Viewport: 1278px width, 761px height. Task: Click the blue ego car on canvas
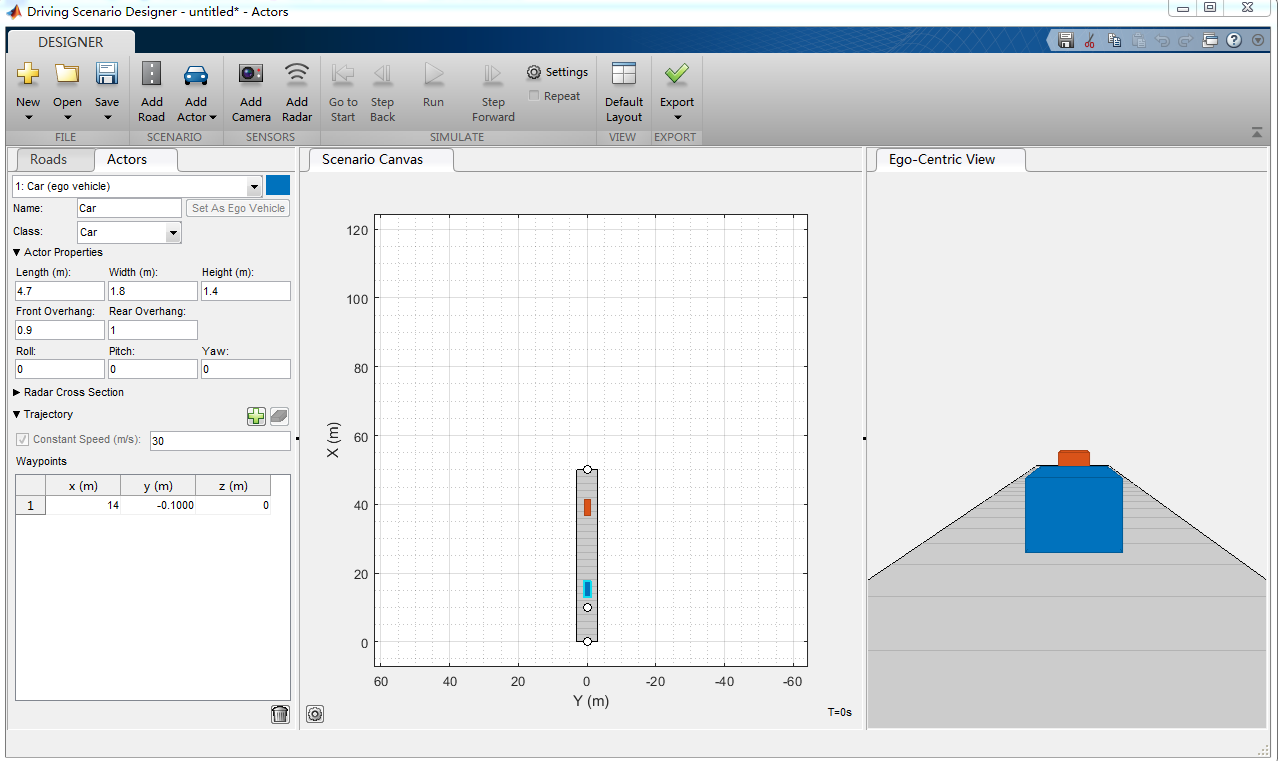(x=588, y=589)
